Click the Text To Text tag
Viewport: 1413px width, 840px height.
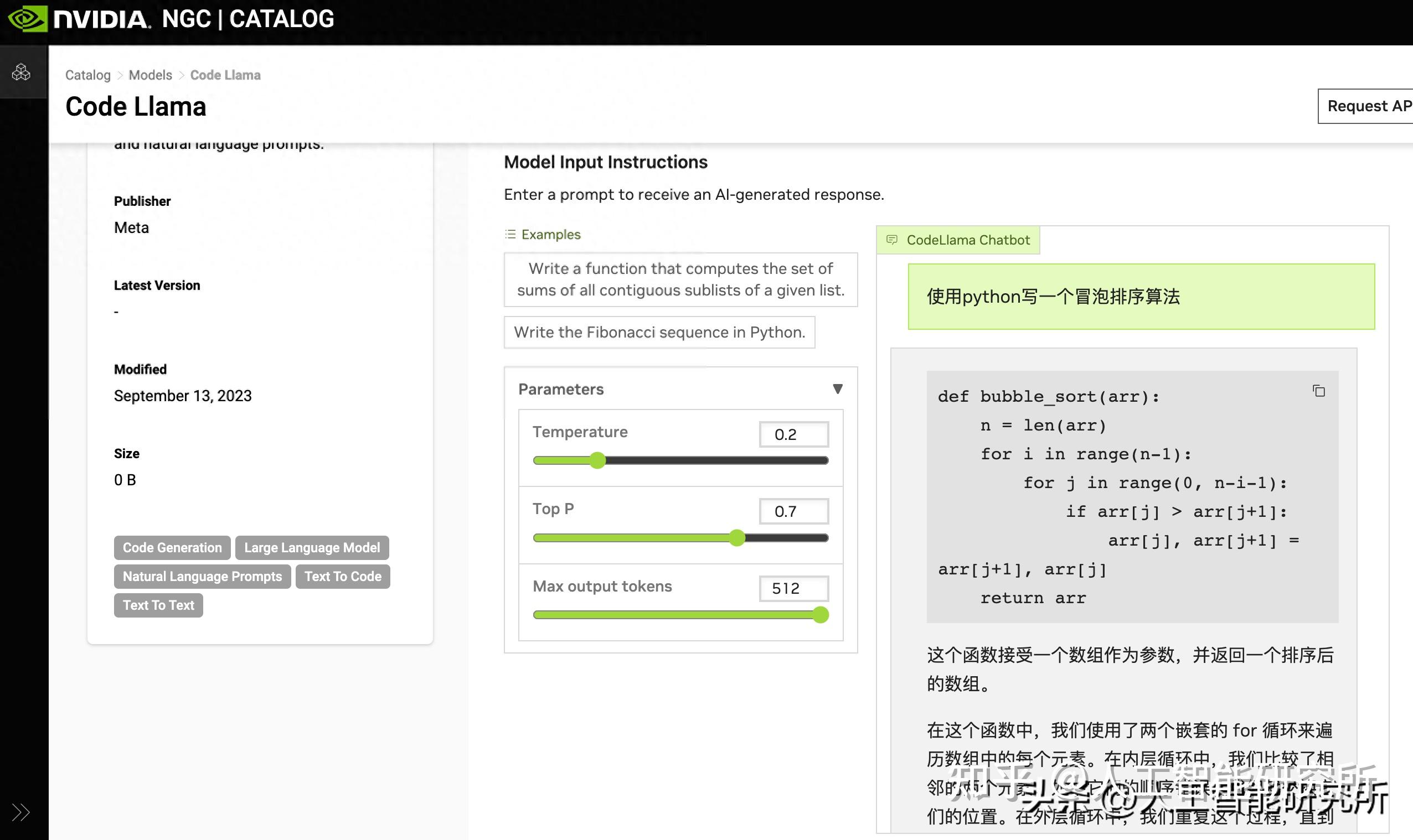pyautogui.click(x=158, y=605)
